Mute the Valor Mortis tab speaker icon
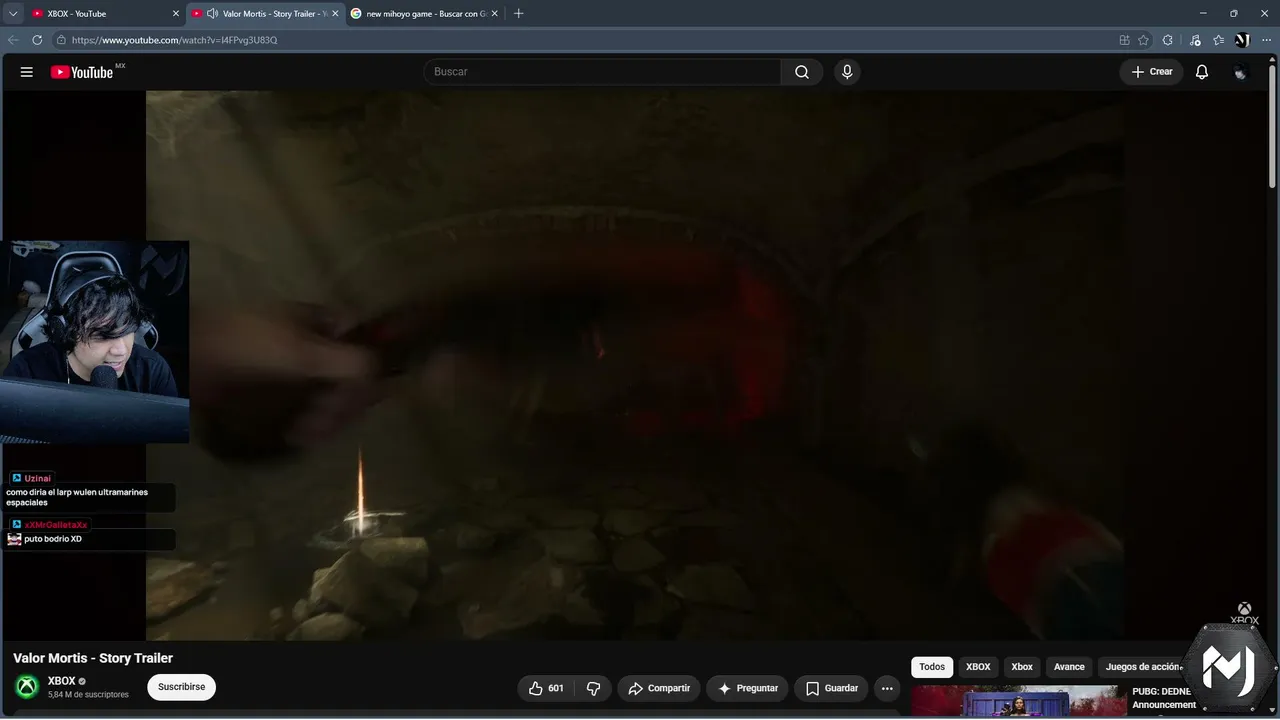This screenshot has width=1280, height=720. click(x=212, y=14)
